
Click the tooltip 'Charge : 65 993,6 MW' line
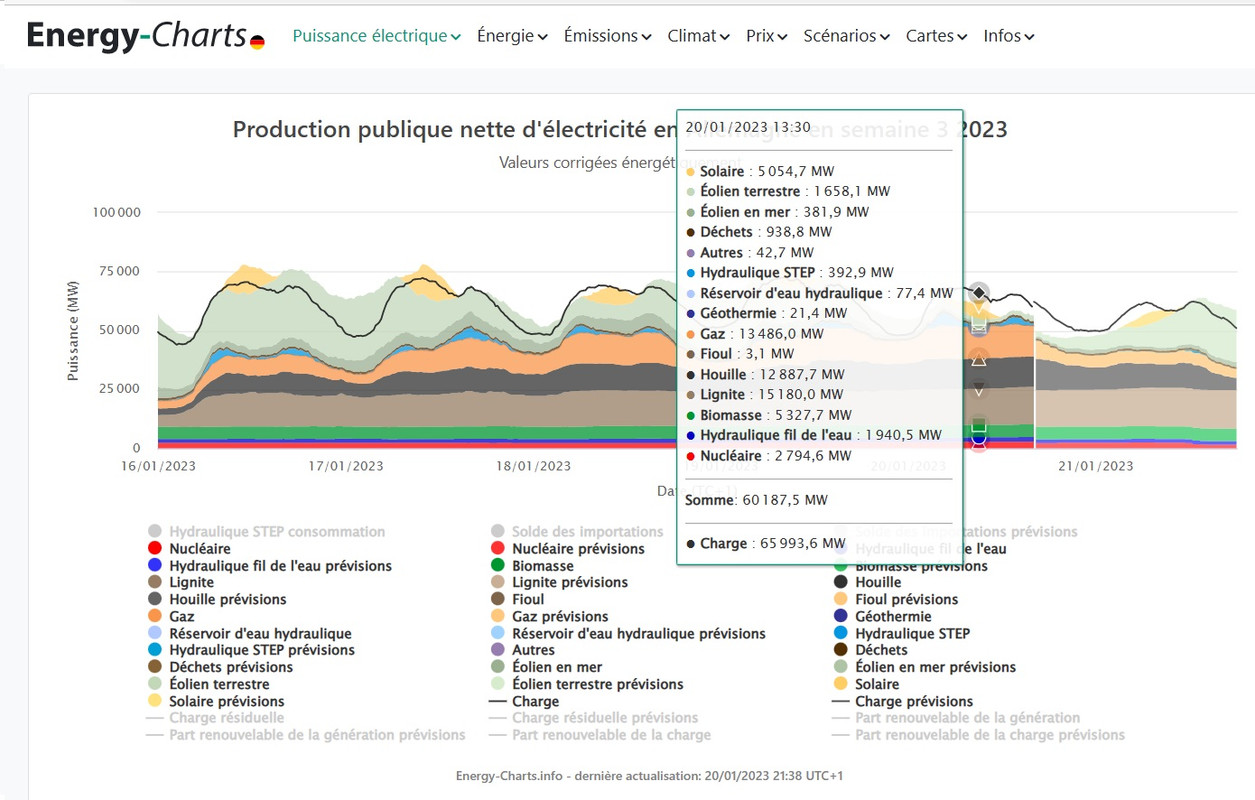[766, 543]
